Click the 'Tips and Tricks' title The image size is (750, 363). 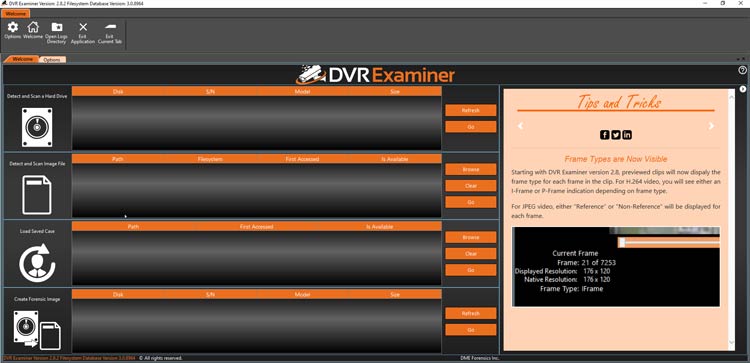(618, 102)
